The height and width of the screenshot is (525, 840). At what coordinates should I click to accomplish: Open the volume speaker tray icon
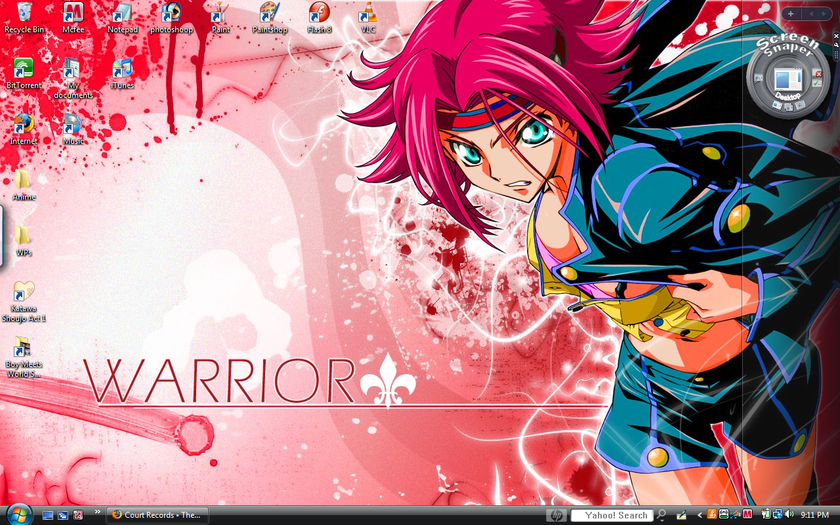tap(790, 514)
